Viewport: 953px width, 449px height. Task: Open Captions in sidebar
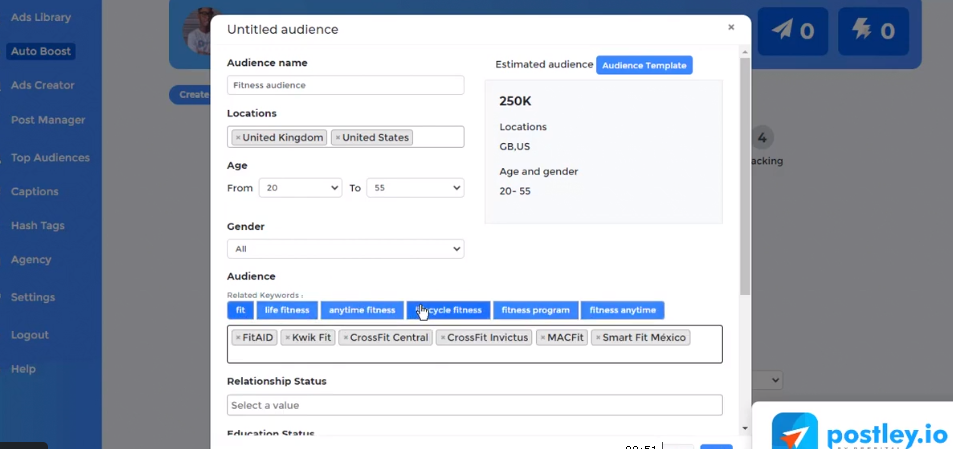point(35,192)
